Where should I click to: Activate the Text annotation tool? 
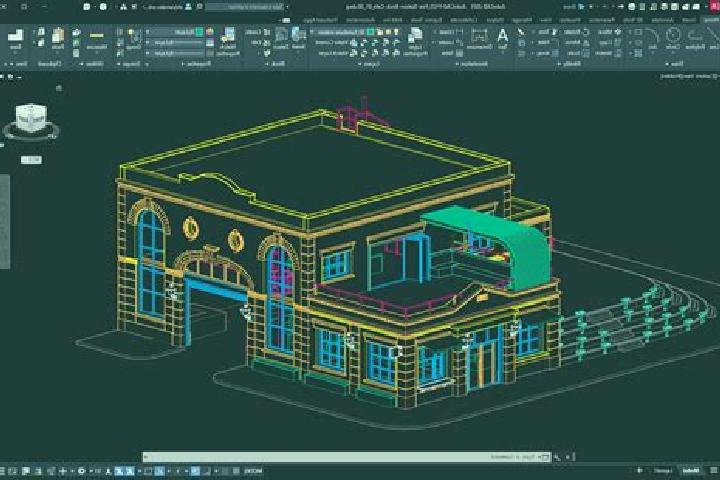[x=502, y=39]
